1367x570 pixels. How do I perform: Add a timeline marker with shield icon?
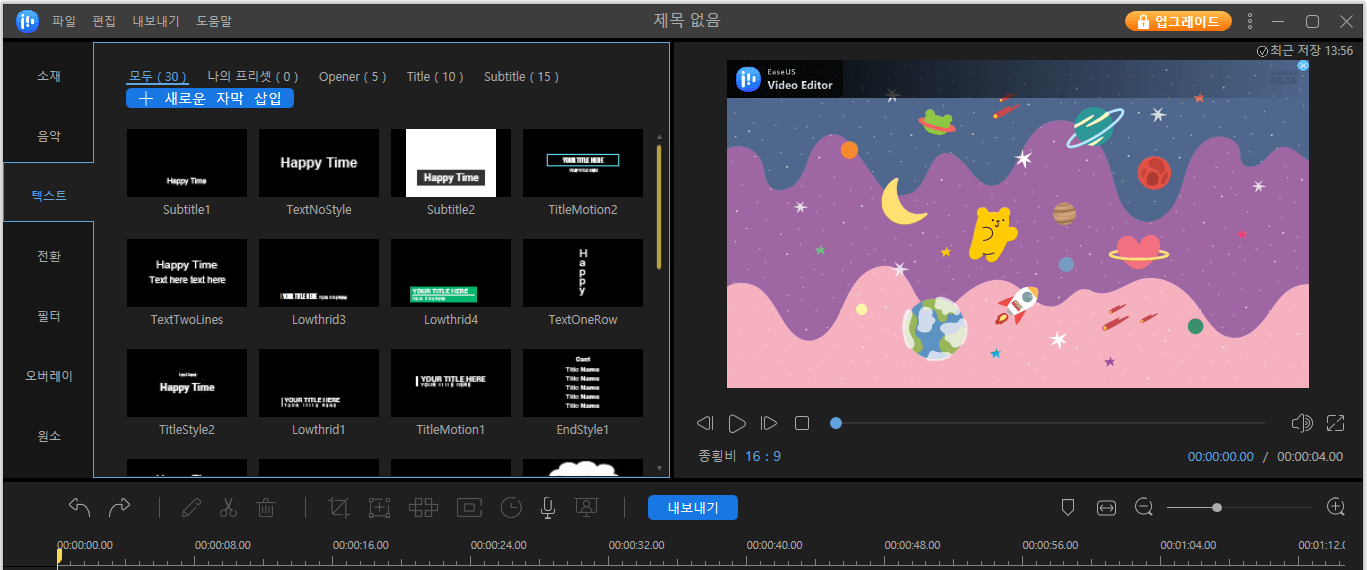(1068, 507)
